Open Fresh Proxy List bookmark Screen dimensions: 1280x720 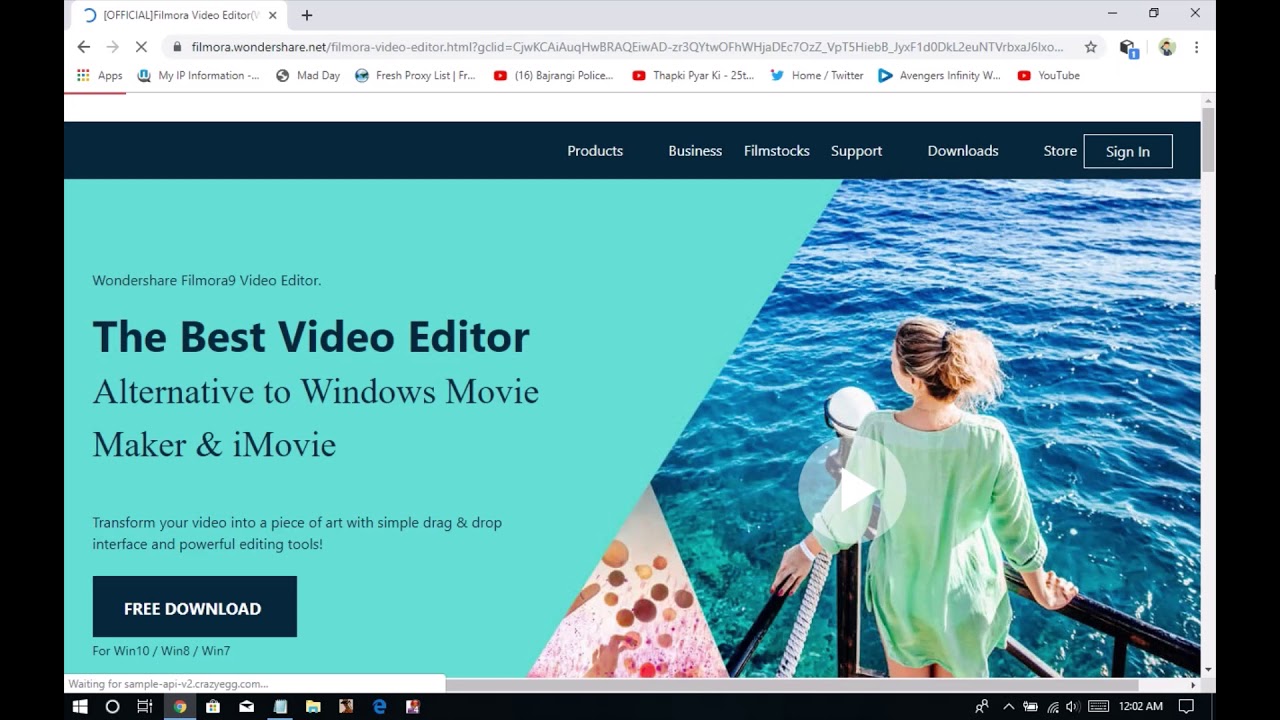tap(415, 75)
